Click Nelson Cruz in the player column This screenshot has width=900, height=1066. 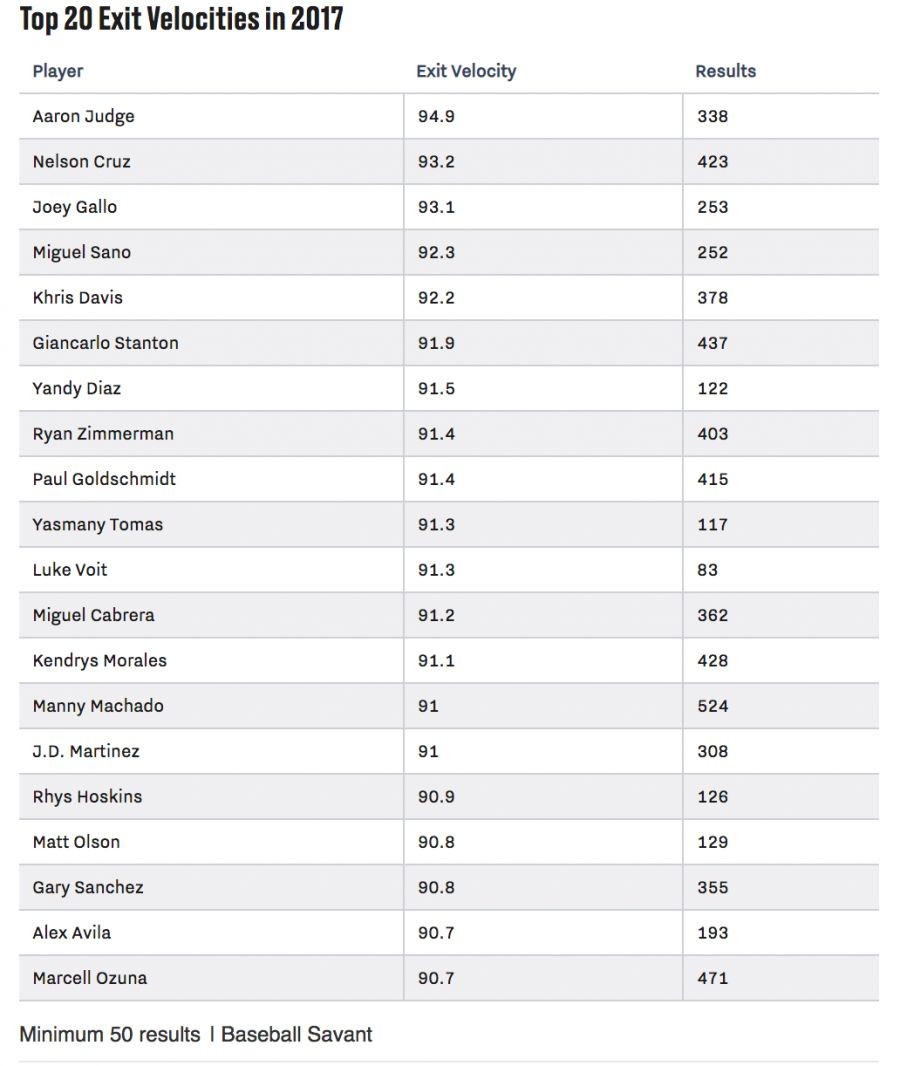pyautogui.click(x=81, y=161)
